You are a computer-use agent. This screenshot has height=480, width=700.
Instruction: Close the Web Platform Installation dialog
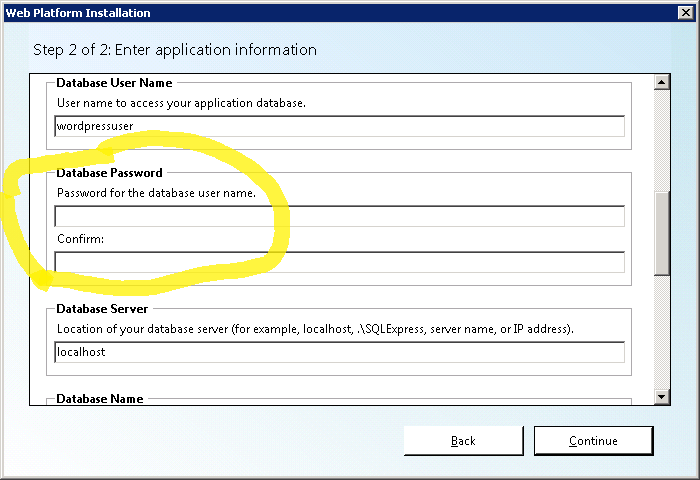[x=686, y=13]
